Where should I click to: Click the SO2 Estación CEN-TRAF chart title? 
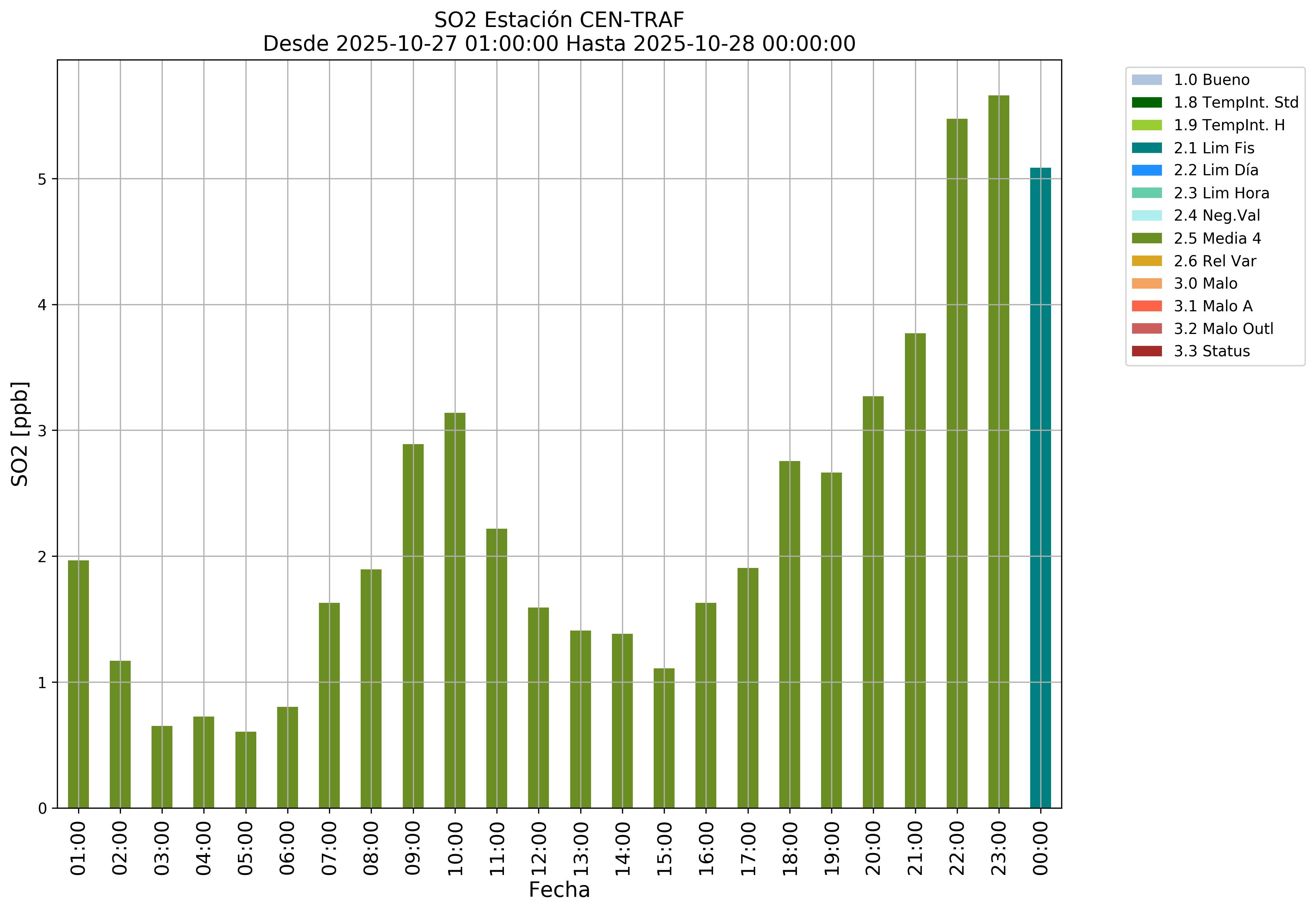pyautogui.click(x=559, y=20)
